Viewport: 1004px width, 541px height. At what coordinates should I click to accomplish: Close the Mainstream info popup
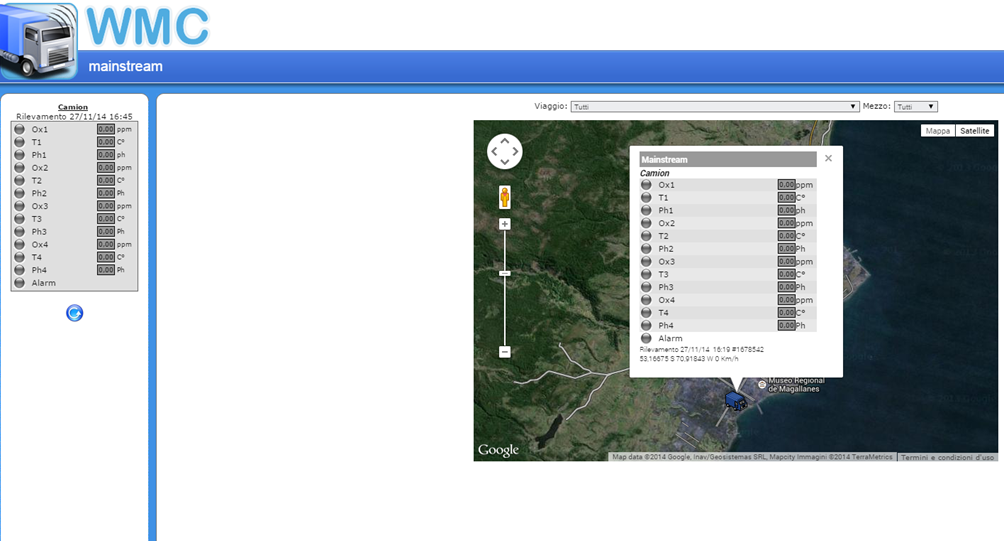828,158
